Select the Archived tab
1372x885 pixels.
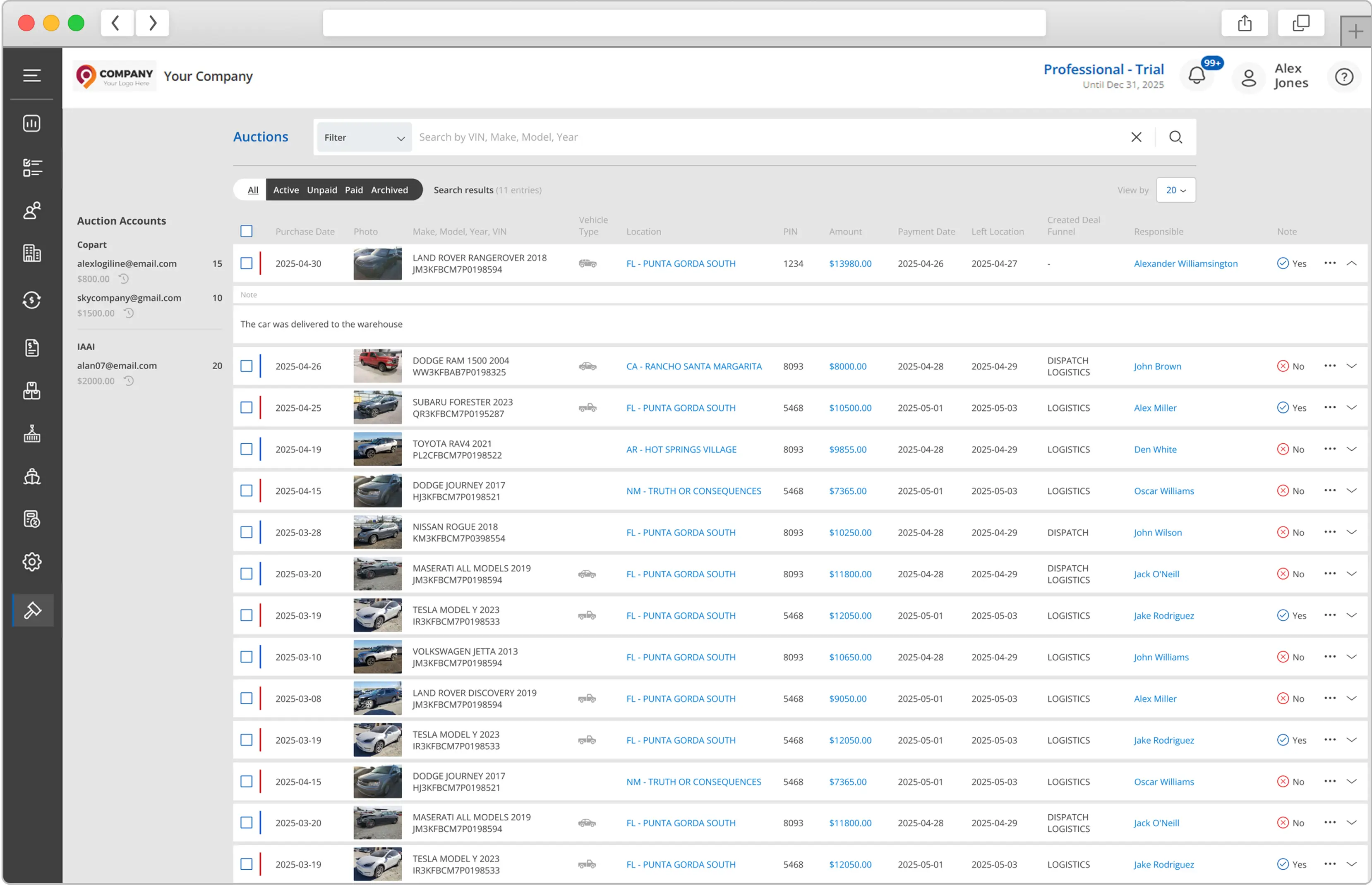[389, 190]
